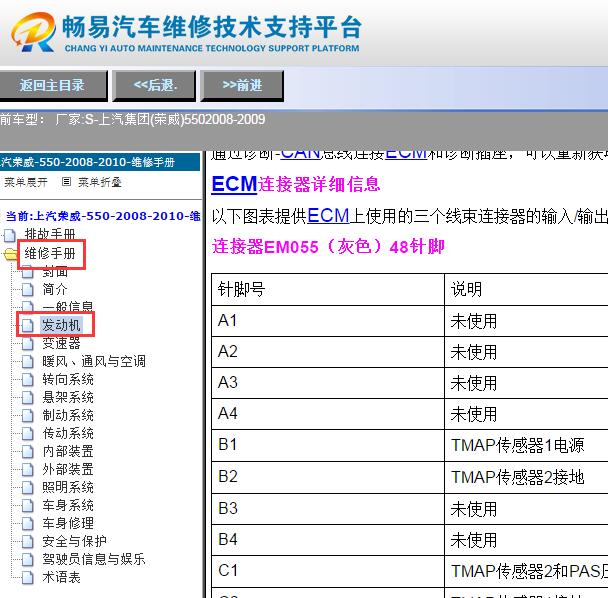Click document icon next to 术语表
The image size is (608, 598).
pyautogui.click(x=27, y=577)
